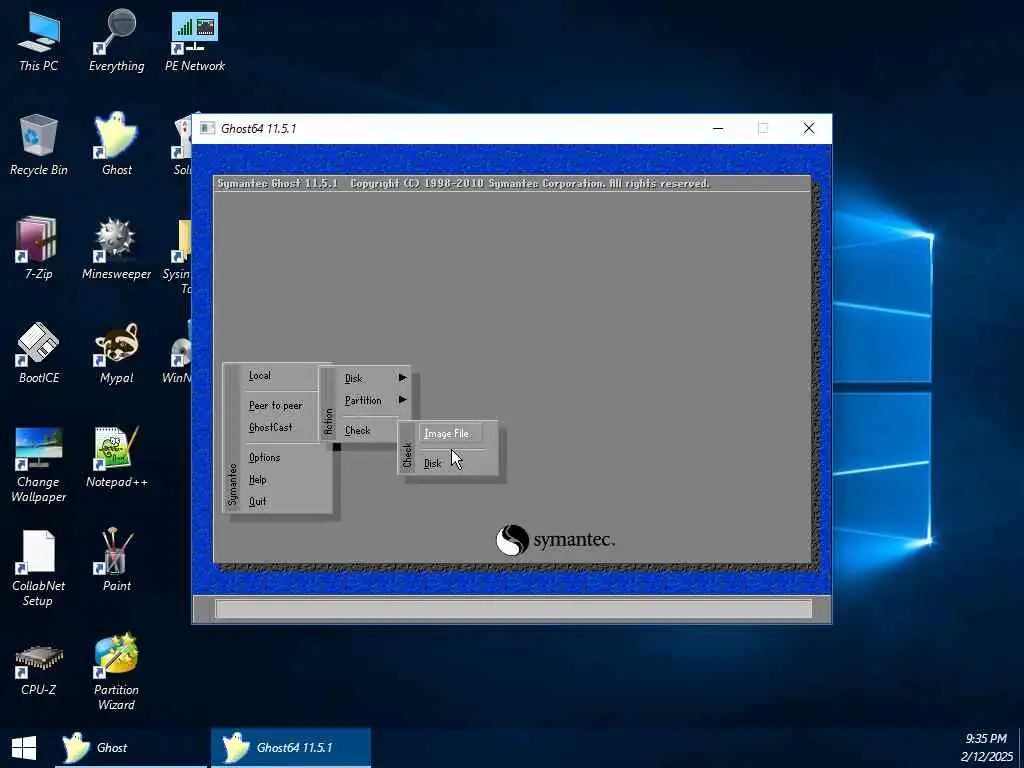Switch to Ghost taskbar button
1024x768 pixels.
click(131, 748)
